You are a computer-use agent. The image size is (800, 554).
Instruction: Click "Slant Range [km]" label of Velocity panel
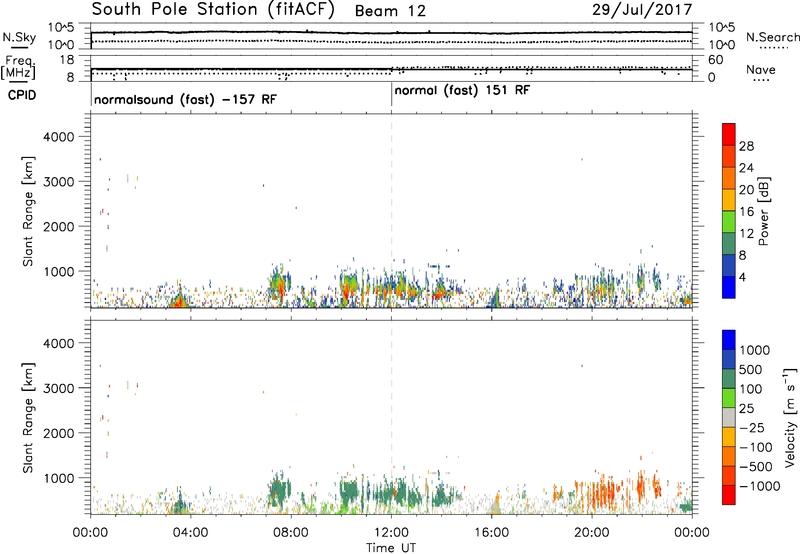28,417
